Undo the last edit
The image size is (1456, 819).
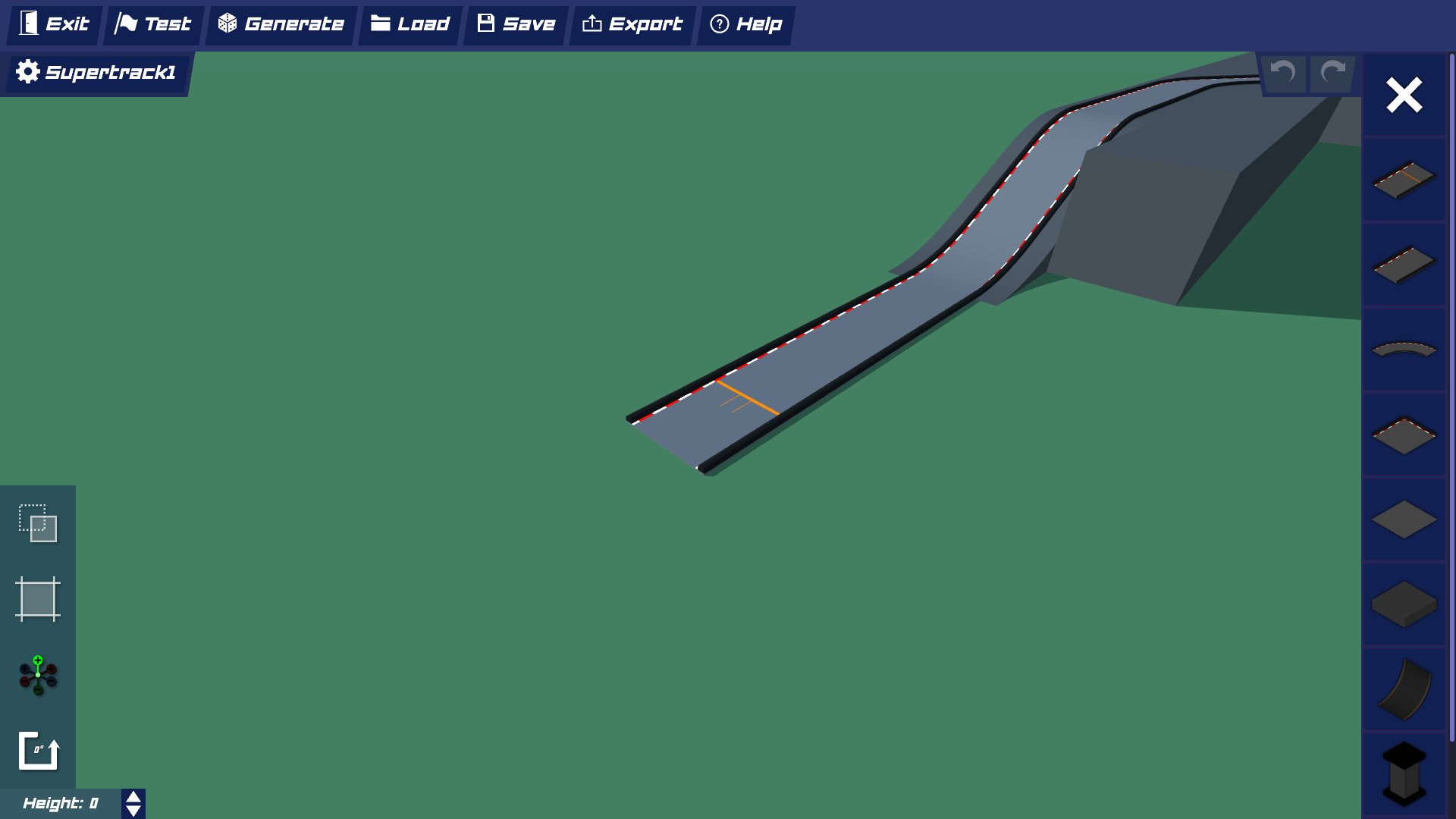tap(1282, 73)
